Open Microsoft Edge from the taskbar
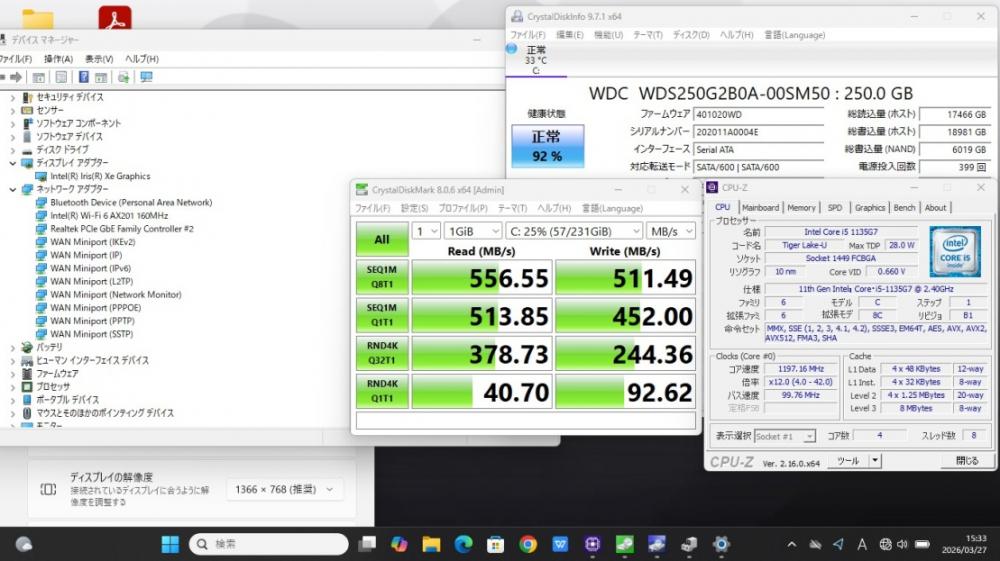 click(463, 544)
